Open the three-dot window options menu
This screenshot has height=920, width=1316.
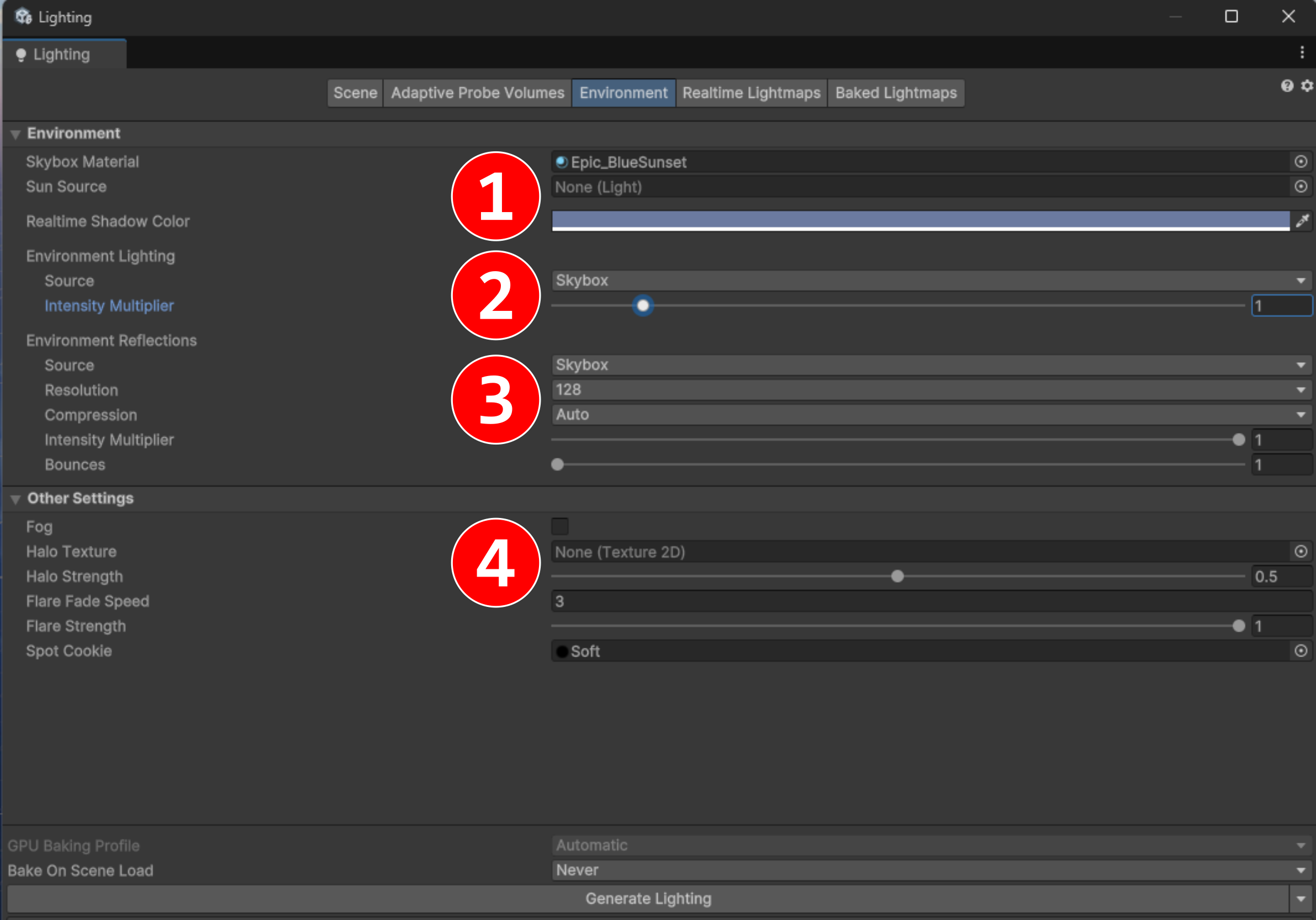click(1302, 52)
